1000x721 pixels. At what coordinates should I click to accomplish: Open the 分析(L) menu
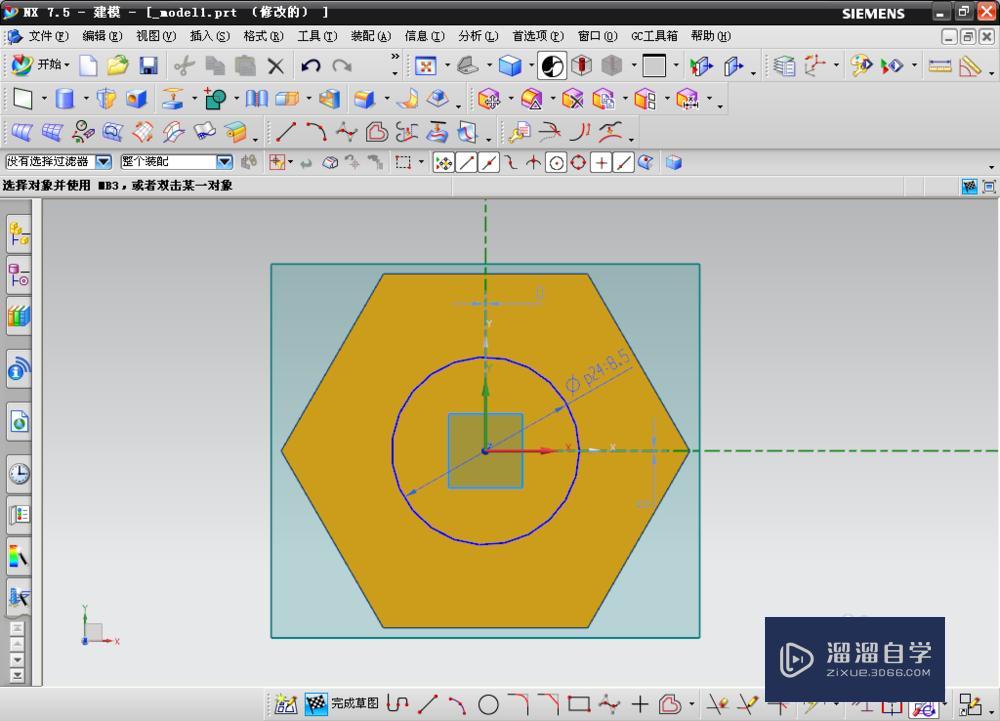click(x=478, y=36)
